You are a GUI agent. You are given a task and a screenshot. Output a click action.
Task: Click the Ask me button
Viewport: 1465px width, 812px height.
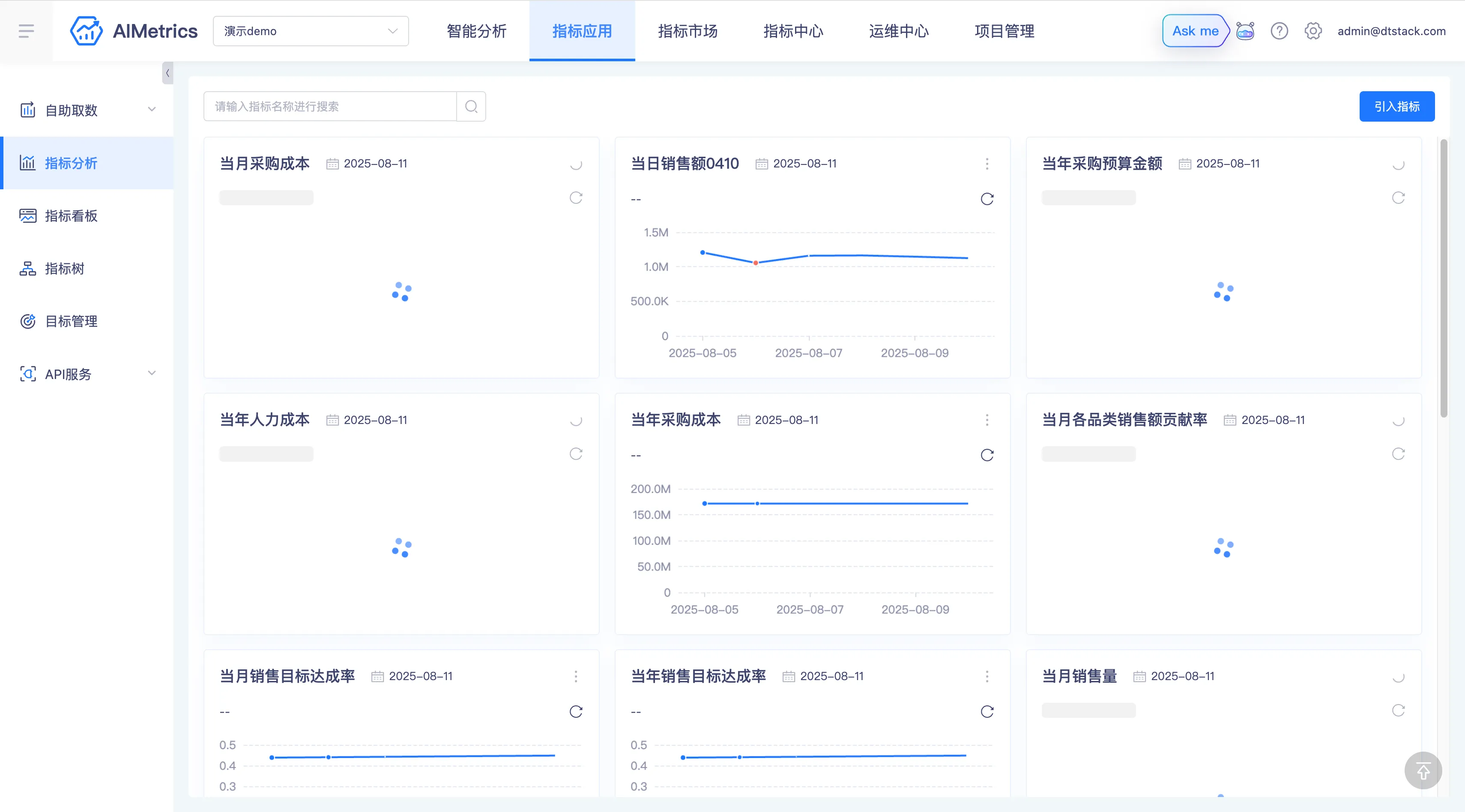coord(1195,31)
